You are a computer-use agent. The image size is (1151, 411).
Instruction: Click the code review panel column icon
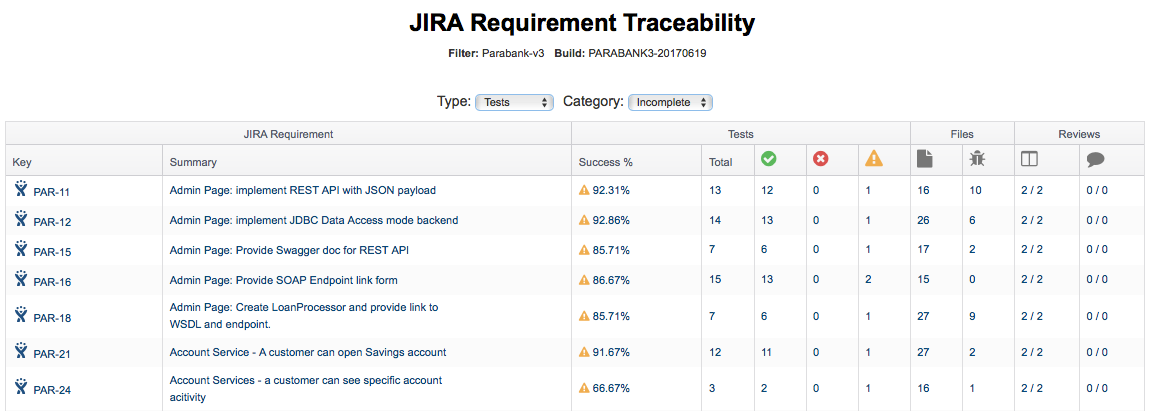1029,159
